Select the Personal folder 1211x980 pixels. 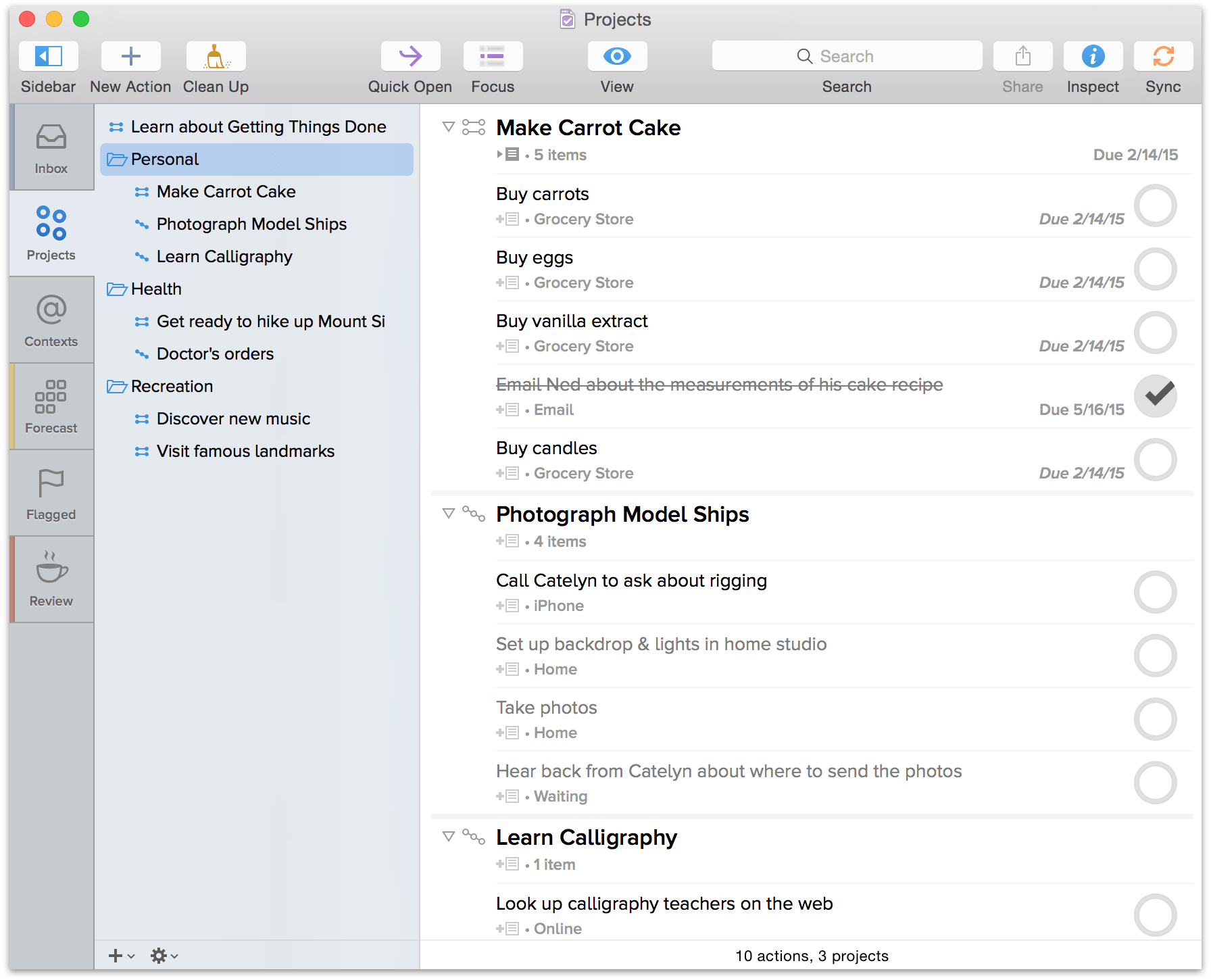coord(257,160)
